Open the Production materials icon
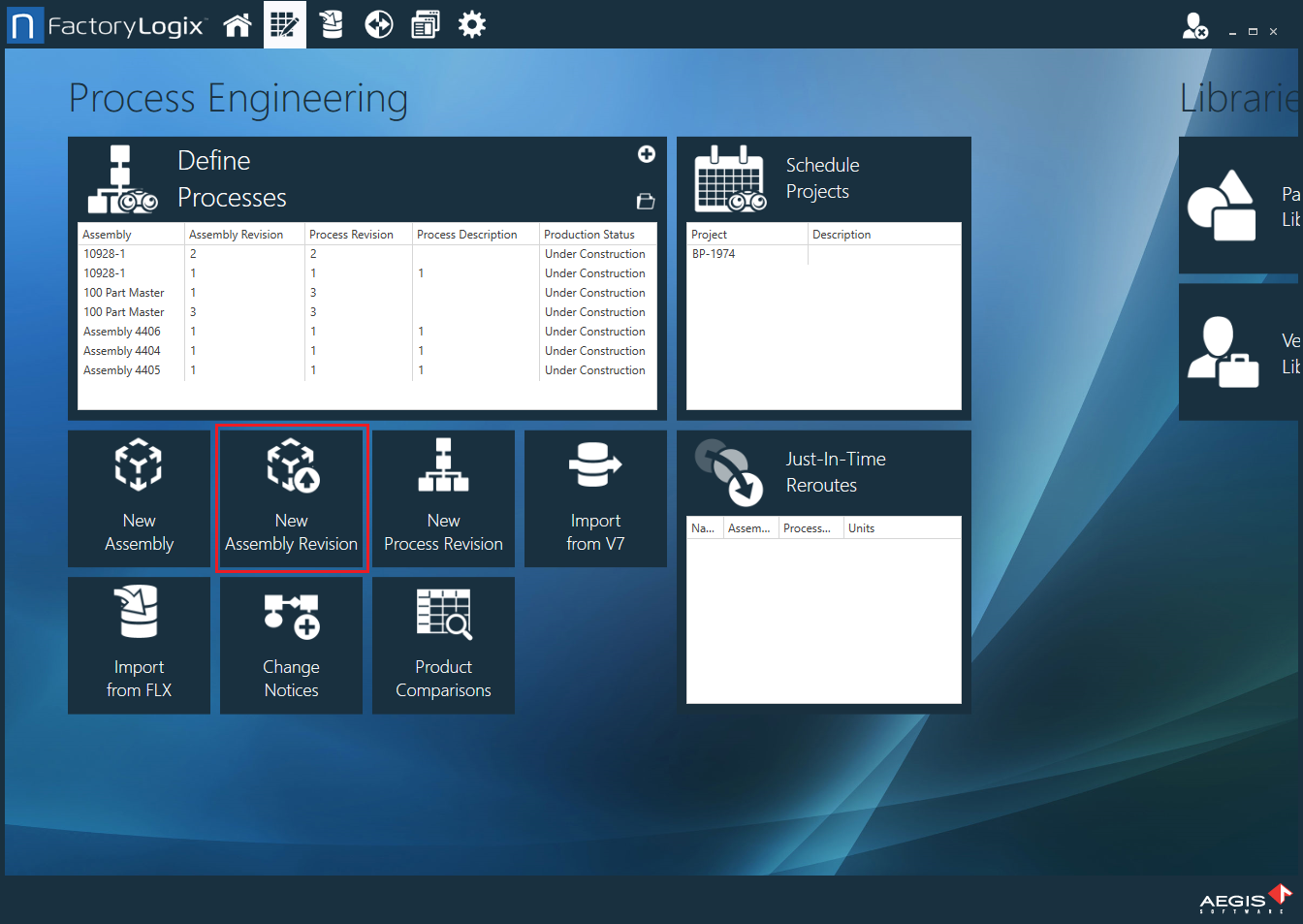Viewport: 1303px width, 924px height. pos(331,24)
